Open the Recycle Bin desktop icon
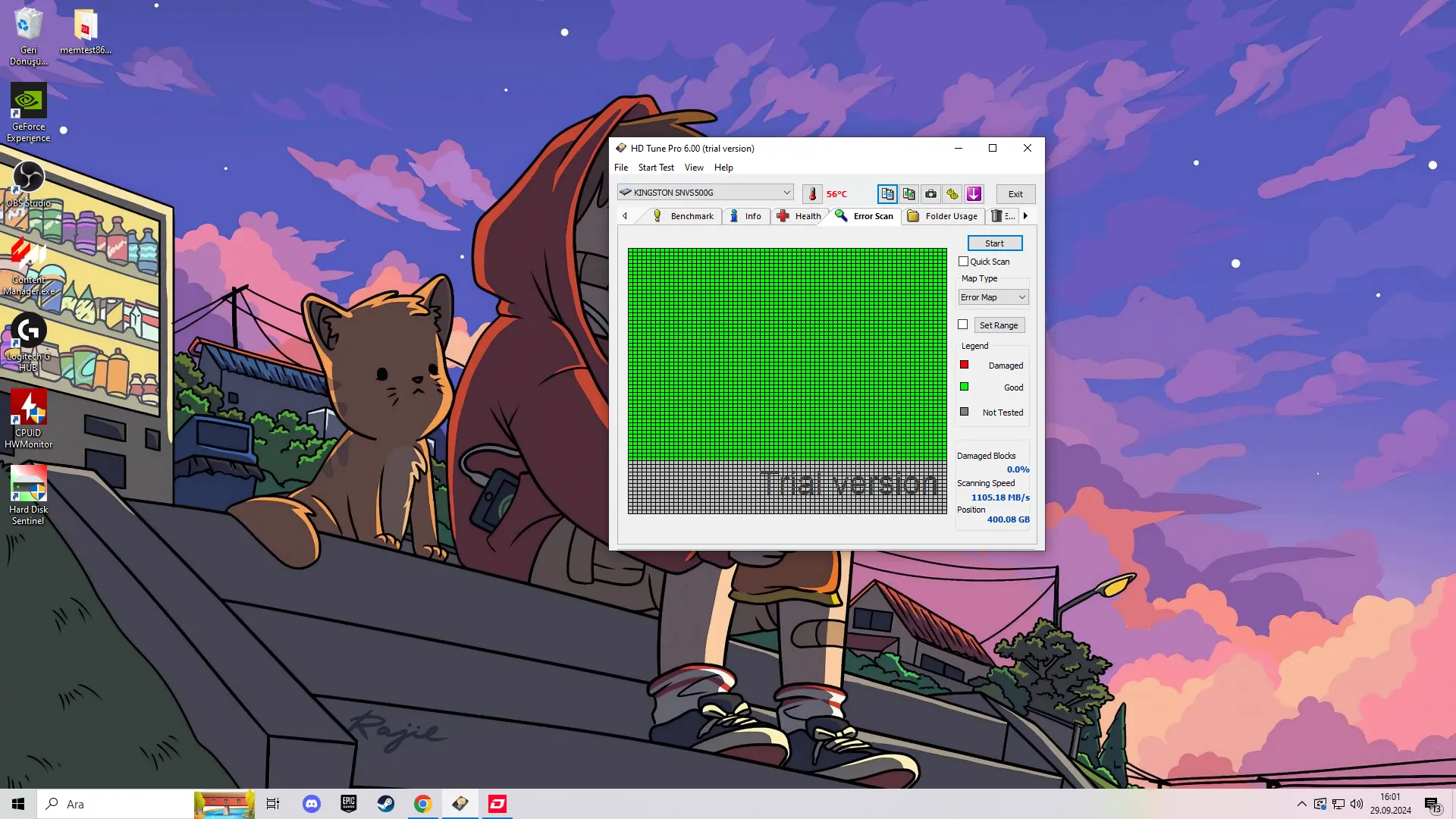This screenshot has height=819, width=1456. pos(29,36)
